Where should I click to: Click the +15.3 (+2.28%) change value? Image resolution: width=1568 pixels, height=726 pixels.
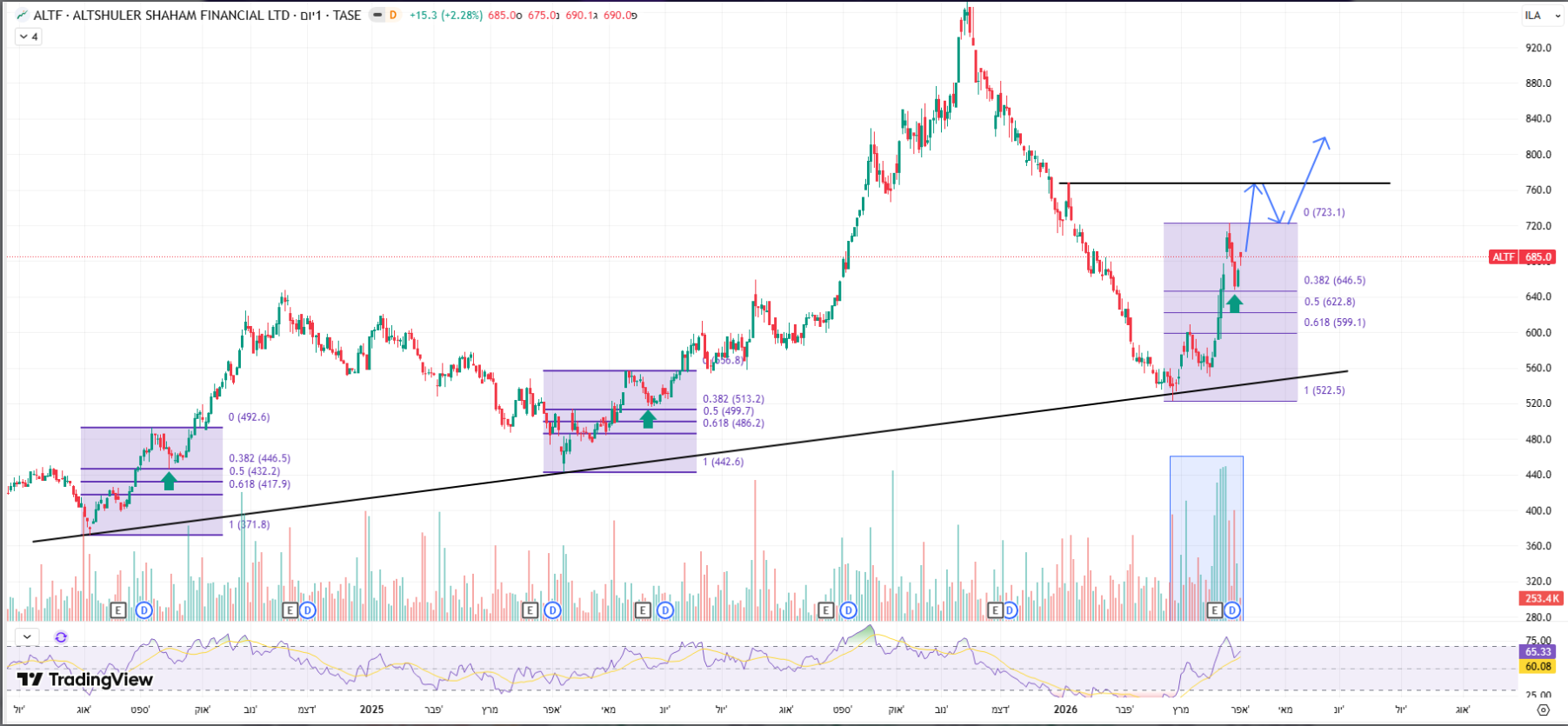(x=445, y=15)
